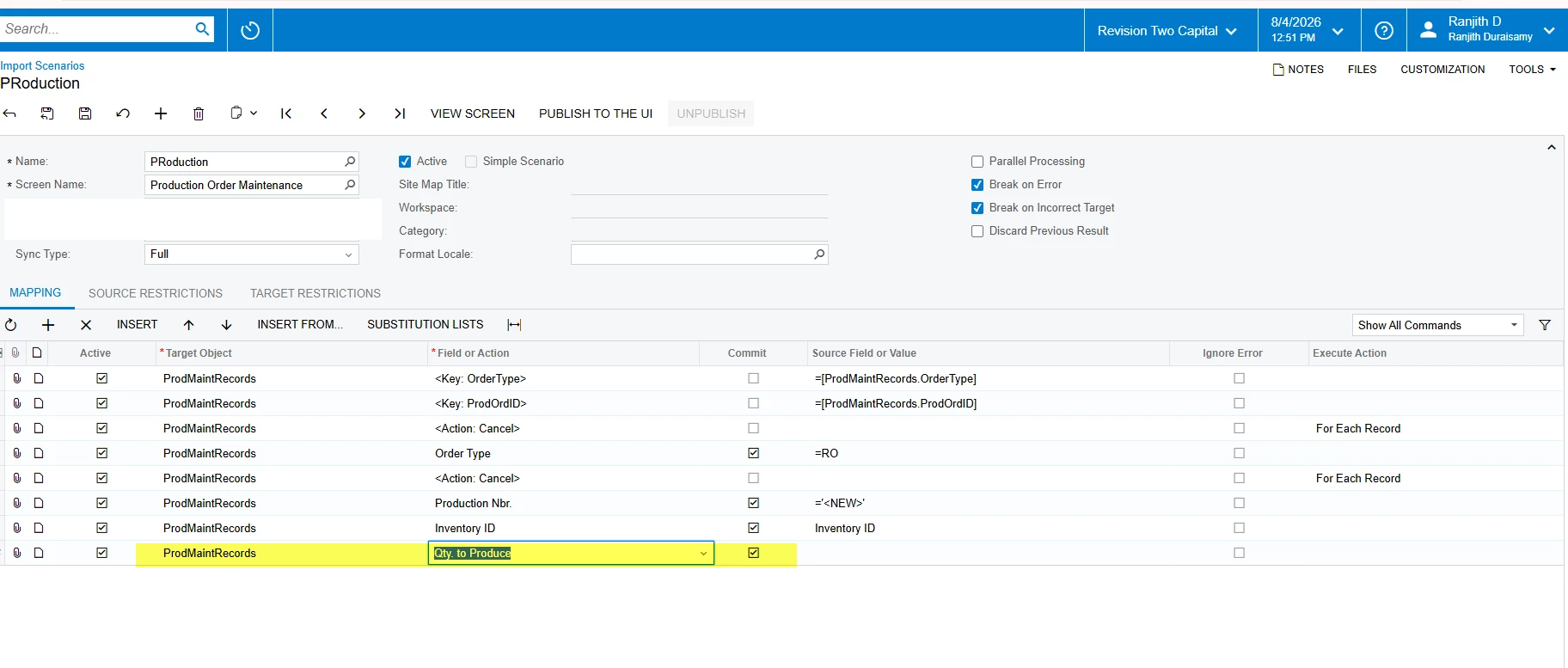Open Substitution Lists
The image size is (1568, 668).
(x=426, y=325)
